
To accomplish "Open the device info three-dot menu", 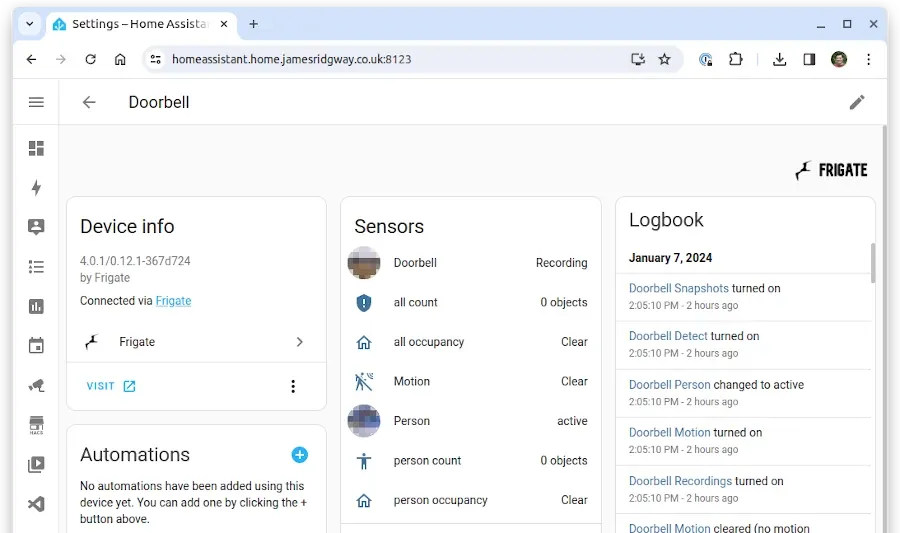I will [x=293, y=386].
